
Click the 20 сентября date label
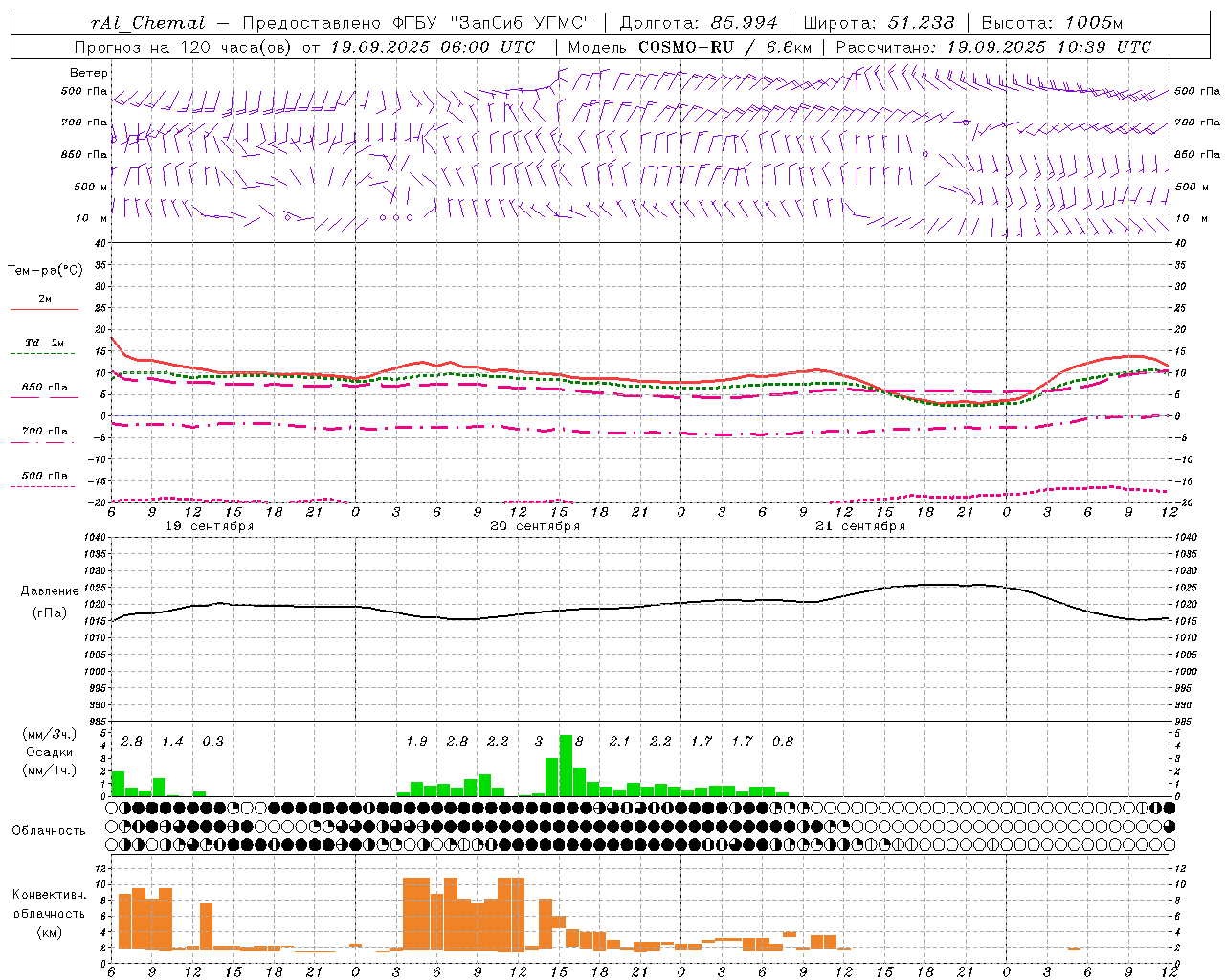(535, 526)
